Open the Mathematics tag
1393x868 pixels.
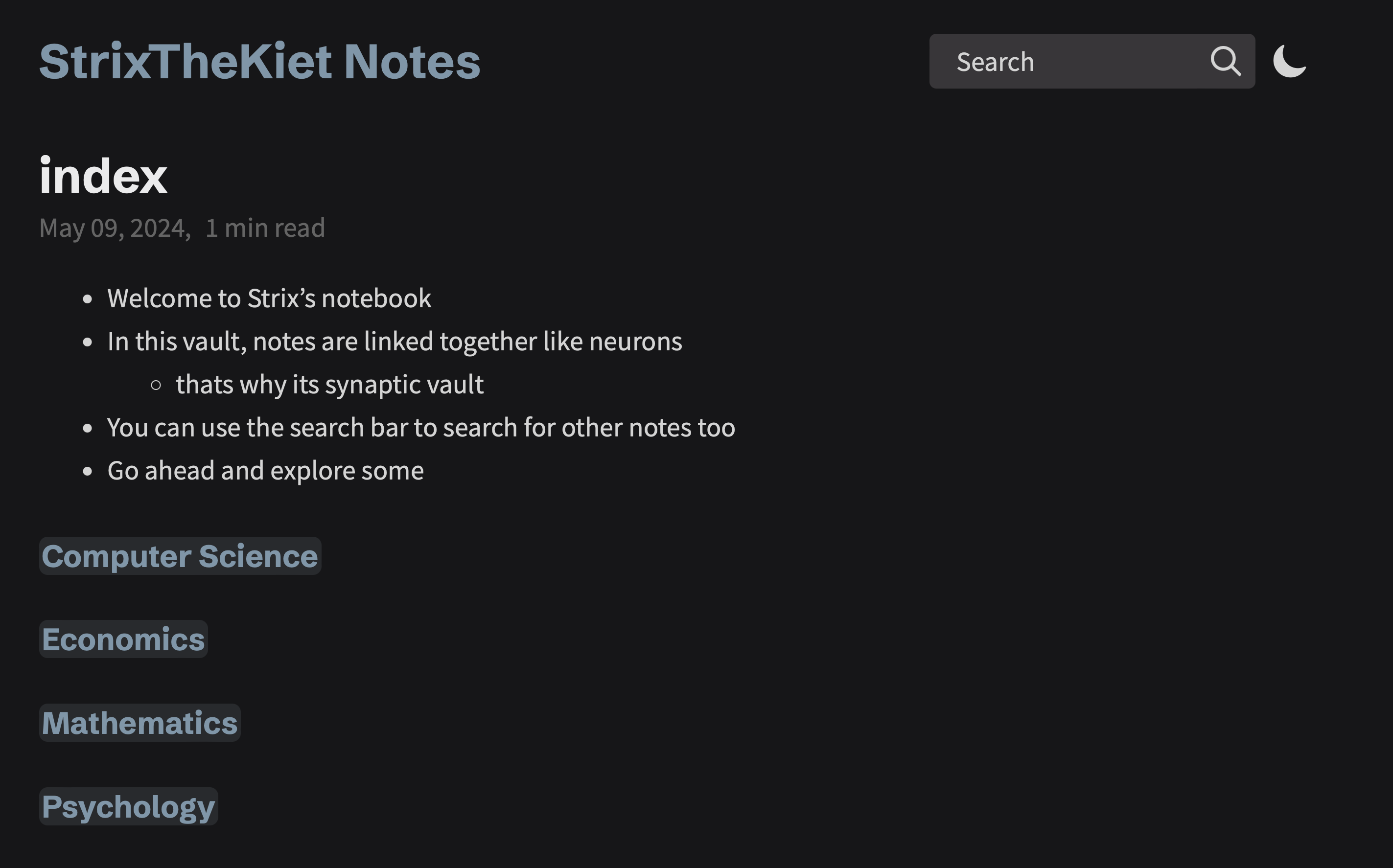coord(139,722)
